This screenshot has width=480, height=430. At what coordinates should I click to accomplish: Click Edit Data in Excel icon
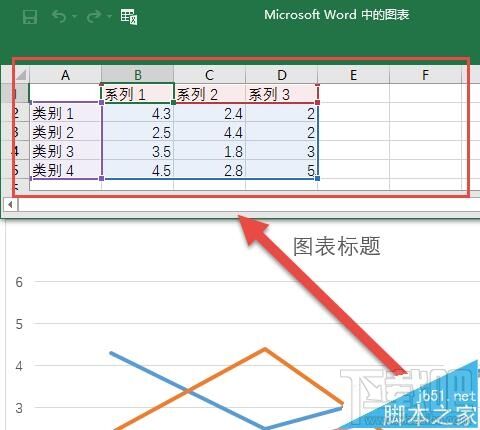[129, 17]
